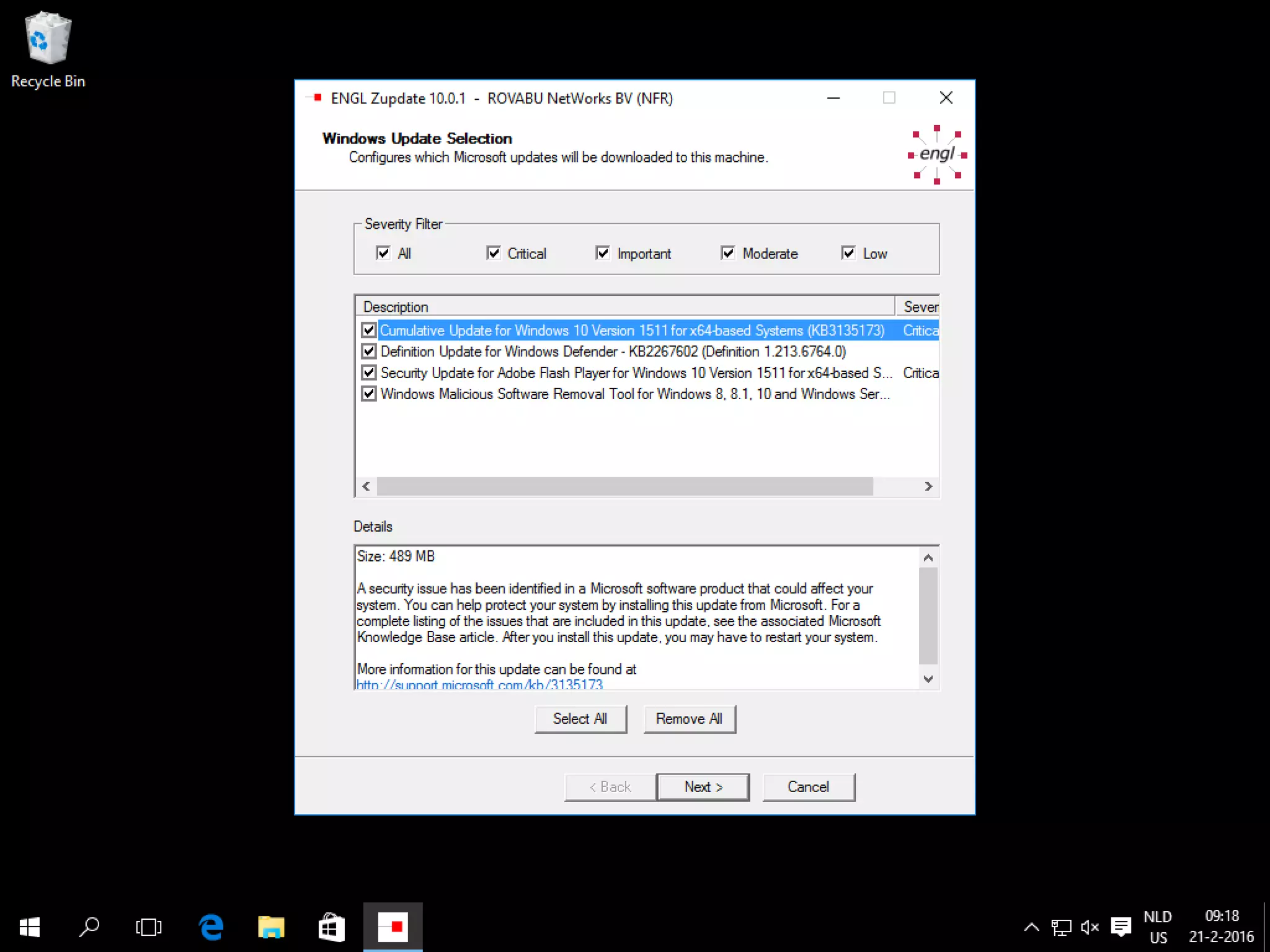The height and width of the screenshot is (952, 1270).
Task: Toggle the Important severity checkbox
Action: click(603, 253)
